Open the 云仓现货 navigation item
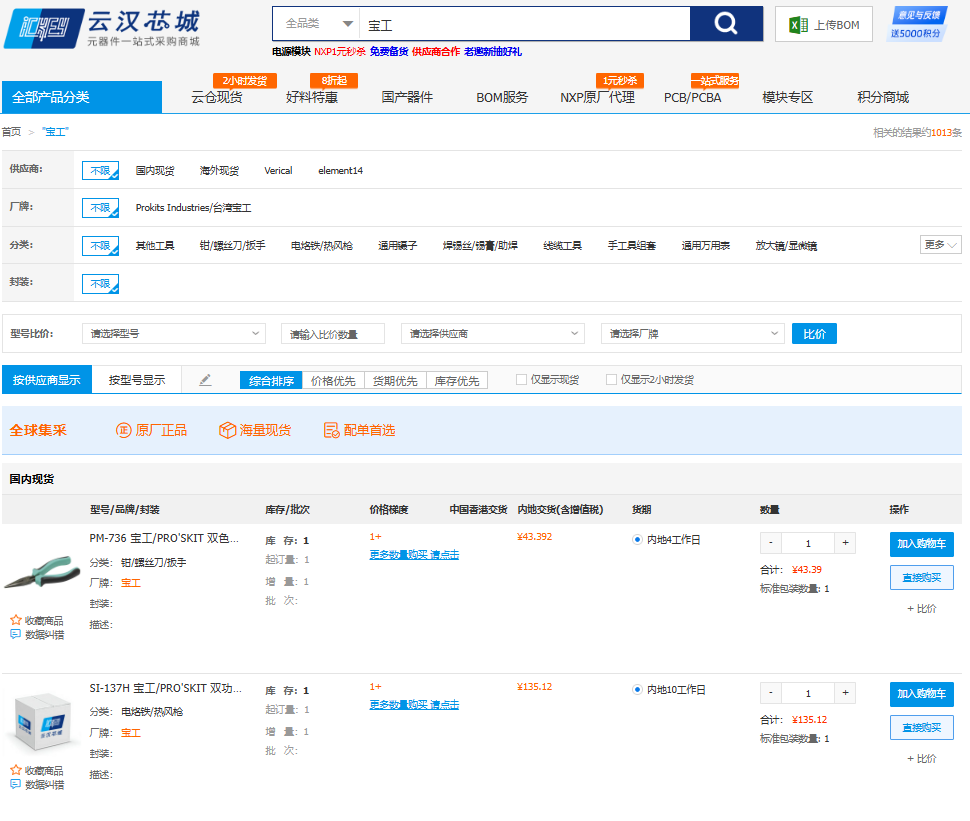The image size is (970, 821). click(217, 97)
